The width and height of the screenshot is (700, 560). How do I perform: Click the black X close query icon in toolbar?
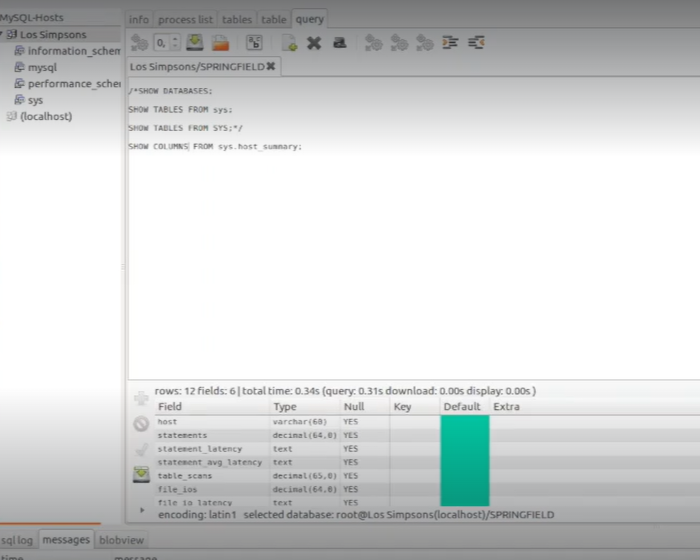pos(314,43)
